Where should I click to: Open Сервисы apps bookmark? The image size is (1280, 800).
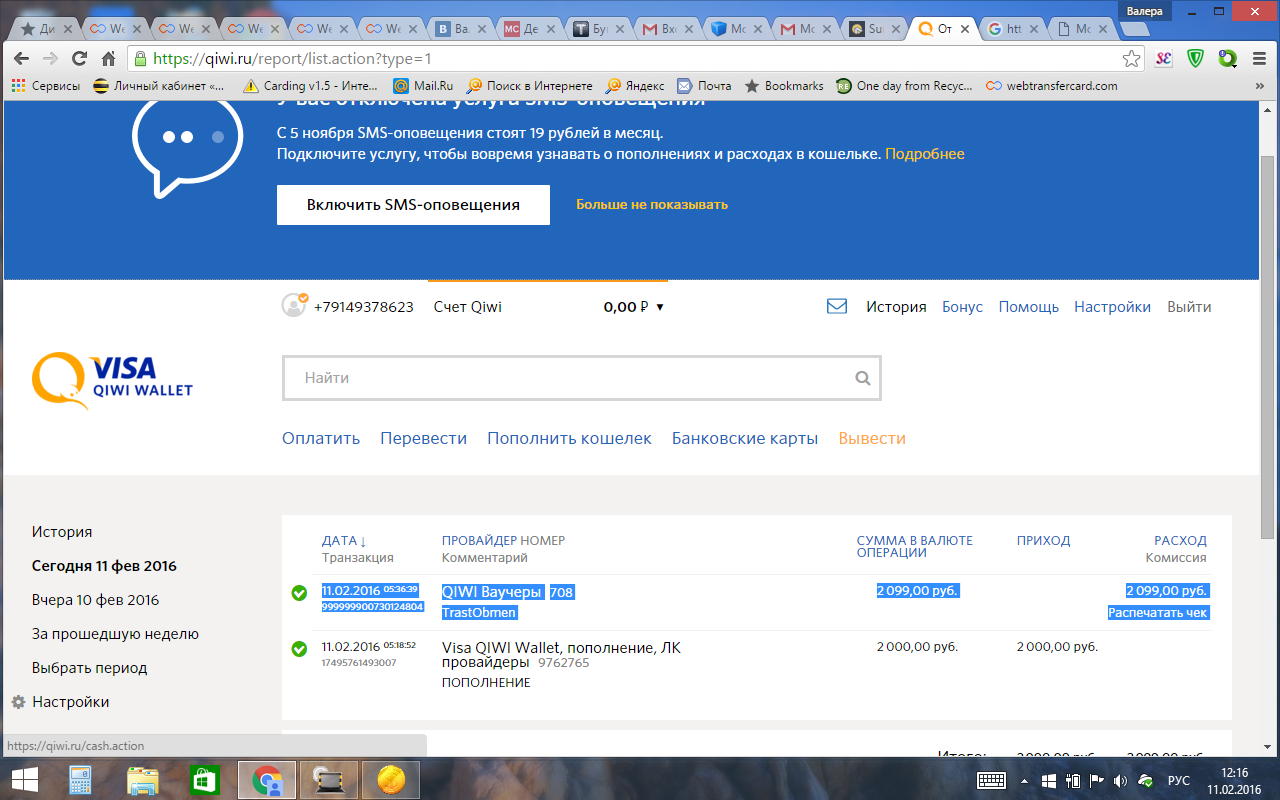(46, 86)
